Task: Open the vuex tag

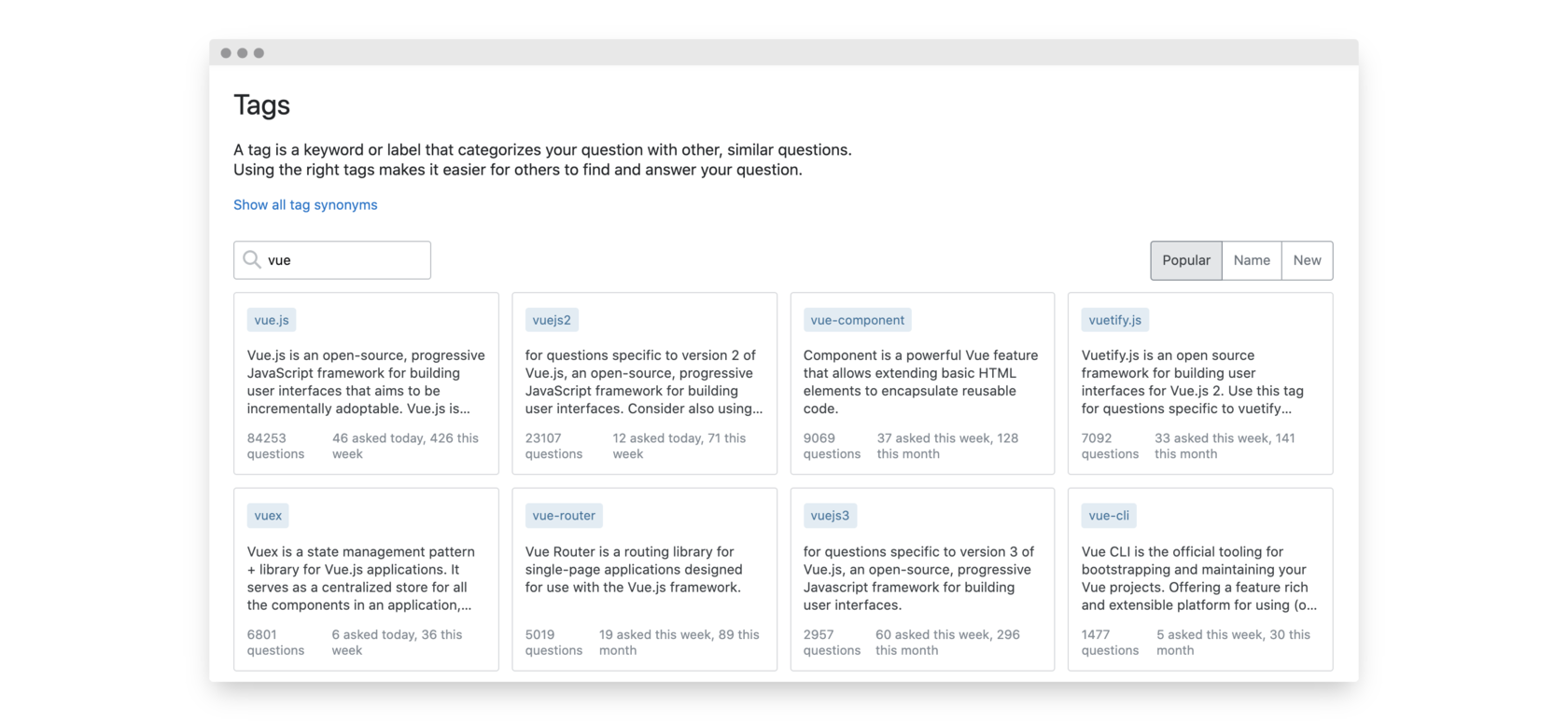Action: click(x=268, y=516)
